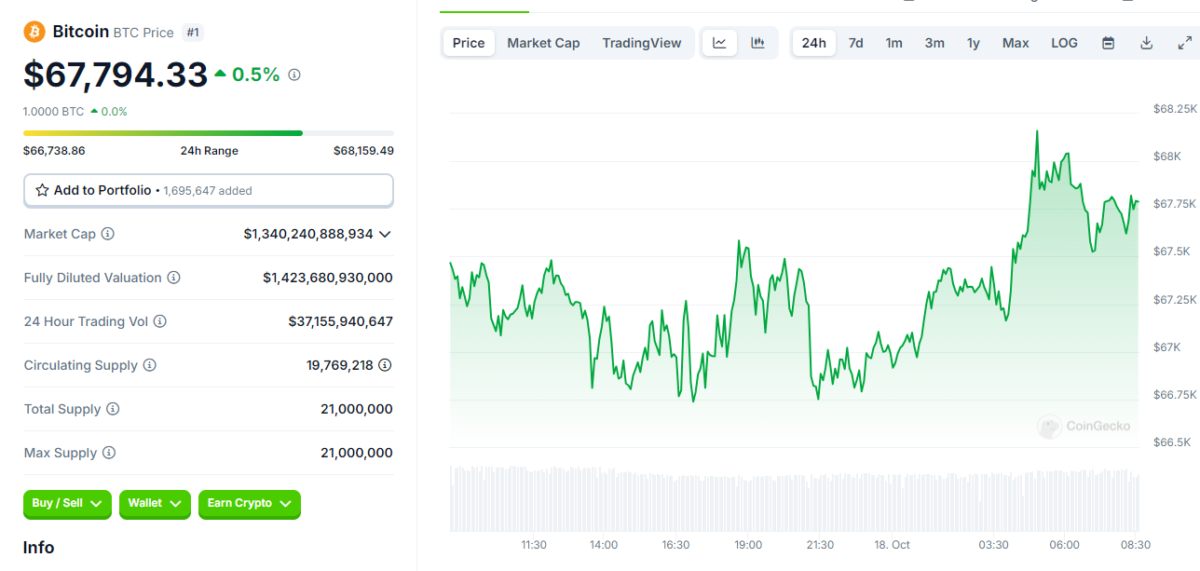The height and width of the screenshot is (571, 1200).
Task: Click the Bitcoin logo icon
Action: click(x=34, y=32)
